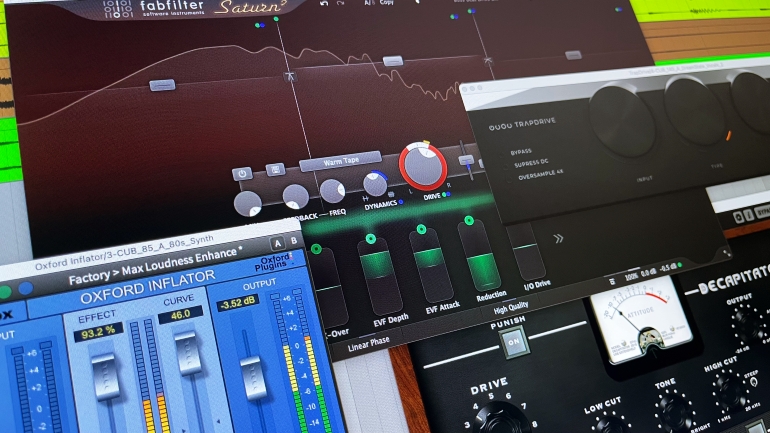
Task: Select the right Saturn band level handle
Action: click(x=573, y=55)
